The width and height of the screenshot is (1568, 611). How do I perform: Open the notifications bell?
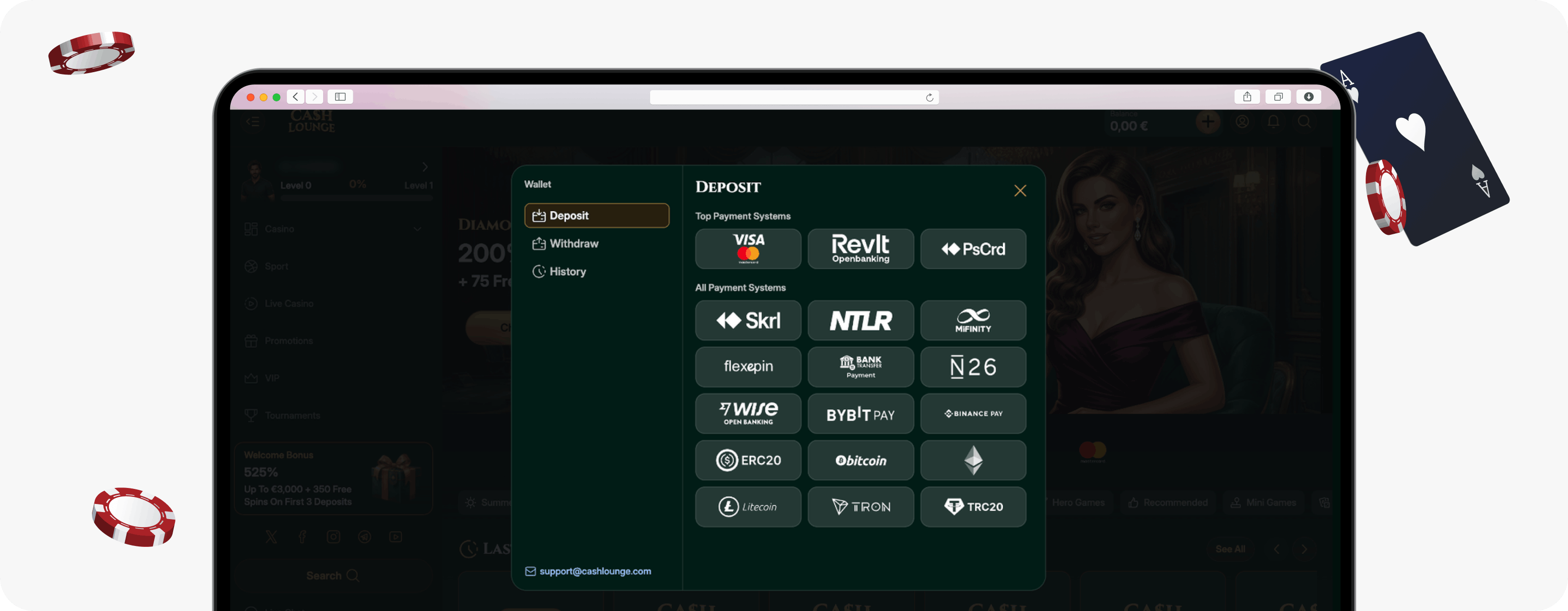point(1273,122)
